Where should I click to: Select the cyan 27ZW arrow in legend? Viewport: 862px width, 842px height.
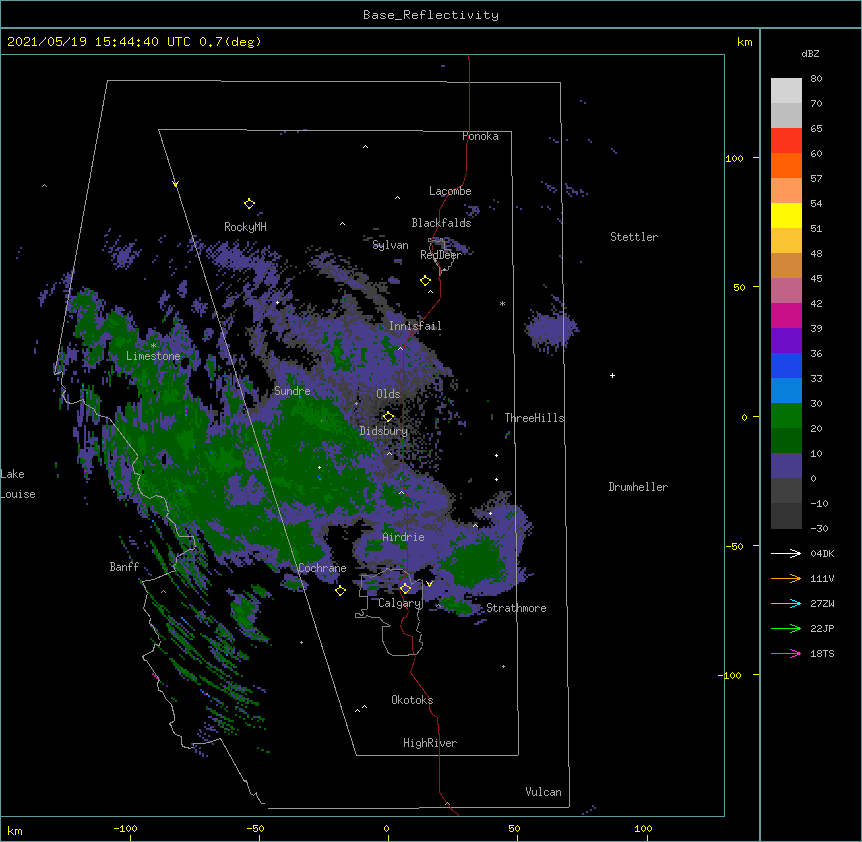[786, 603]
